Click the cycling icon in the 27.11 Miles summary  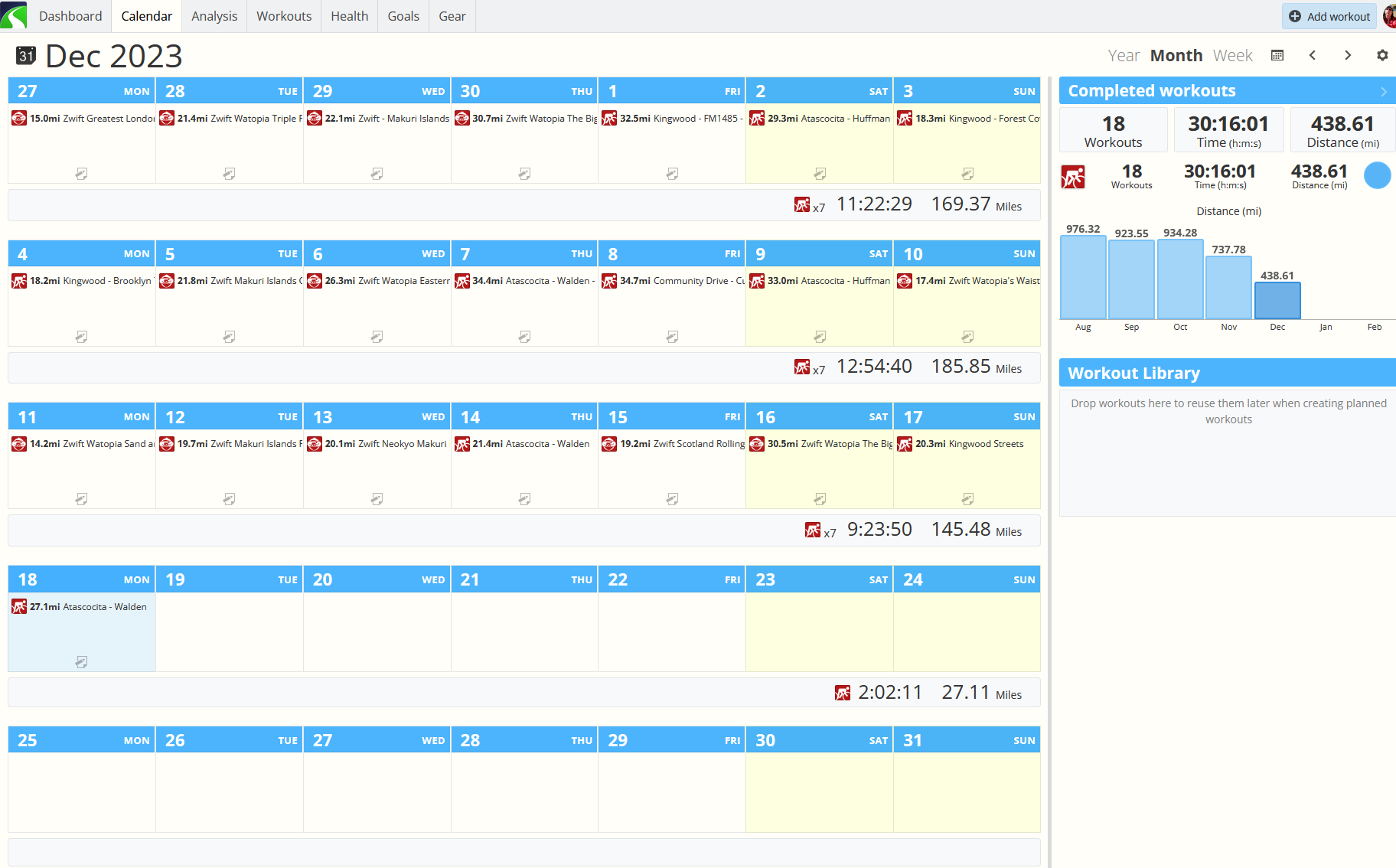843,693
